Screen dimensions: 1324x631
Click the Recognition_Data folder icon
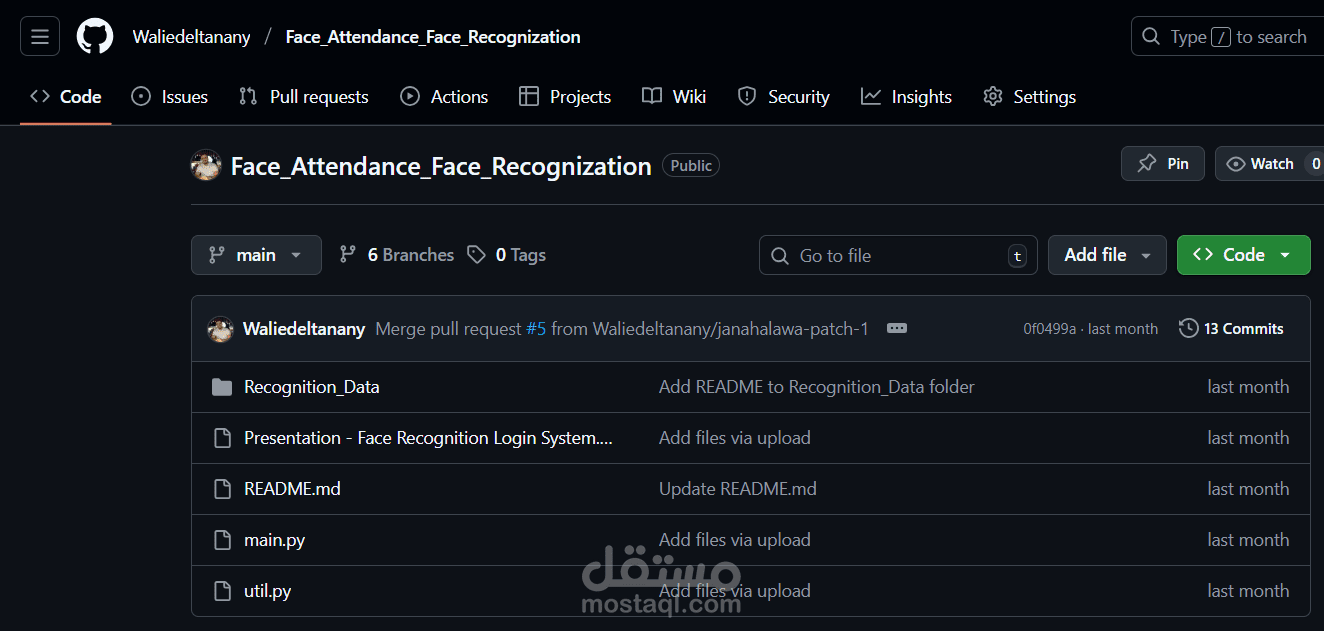coord(222,386)
